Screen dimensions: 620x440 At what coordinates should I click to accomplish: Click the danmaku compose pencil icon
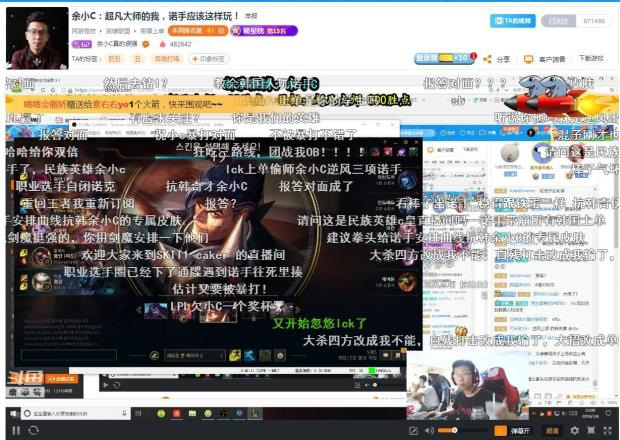point(413,431)
